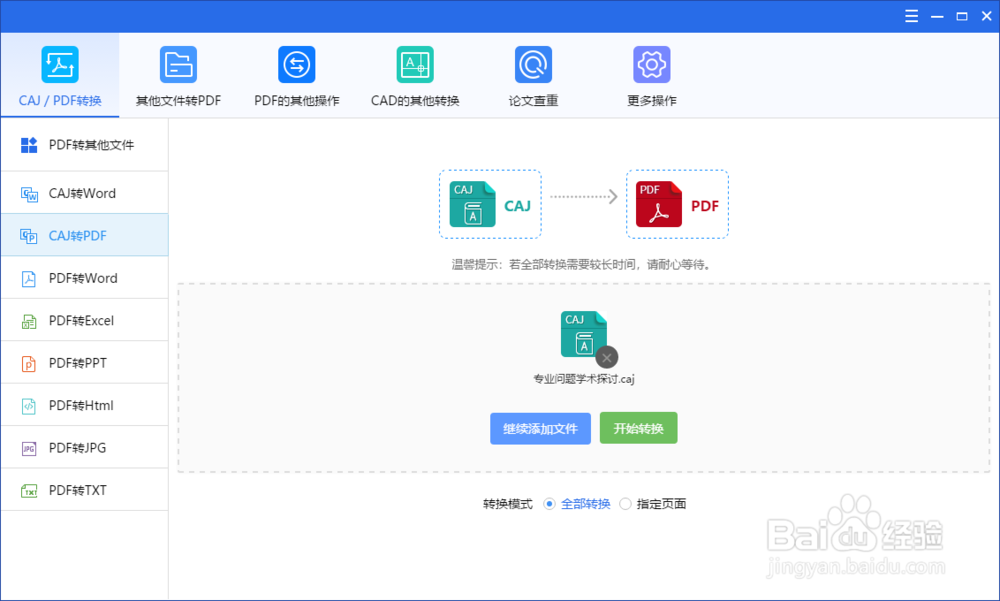Switch conversion mode to 指定页面
Image resolution: width=1000 pixels, height=601 pixels.
tap(626, 504)
